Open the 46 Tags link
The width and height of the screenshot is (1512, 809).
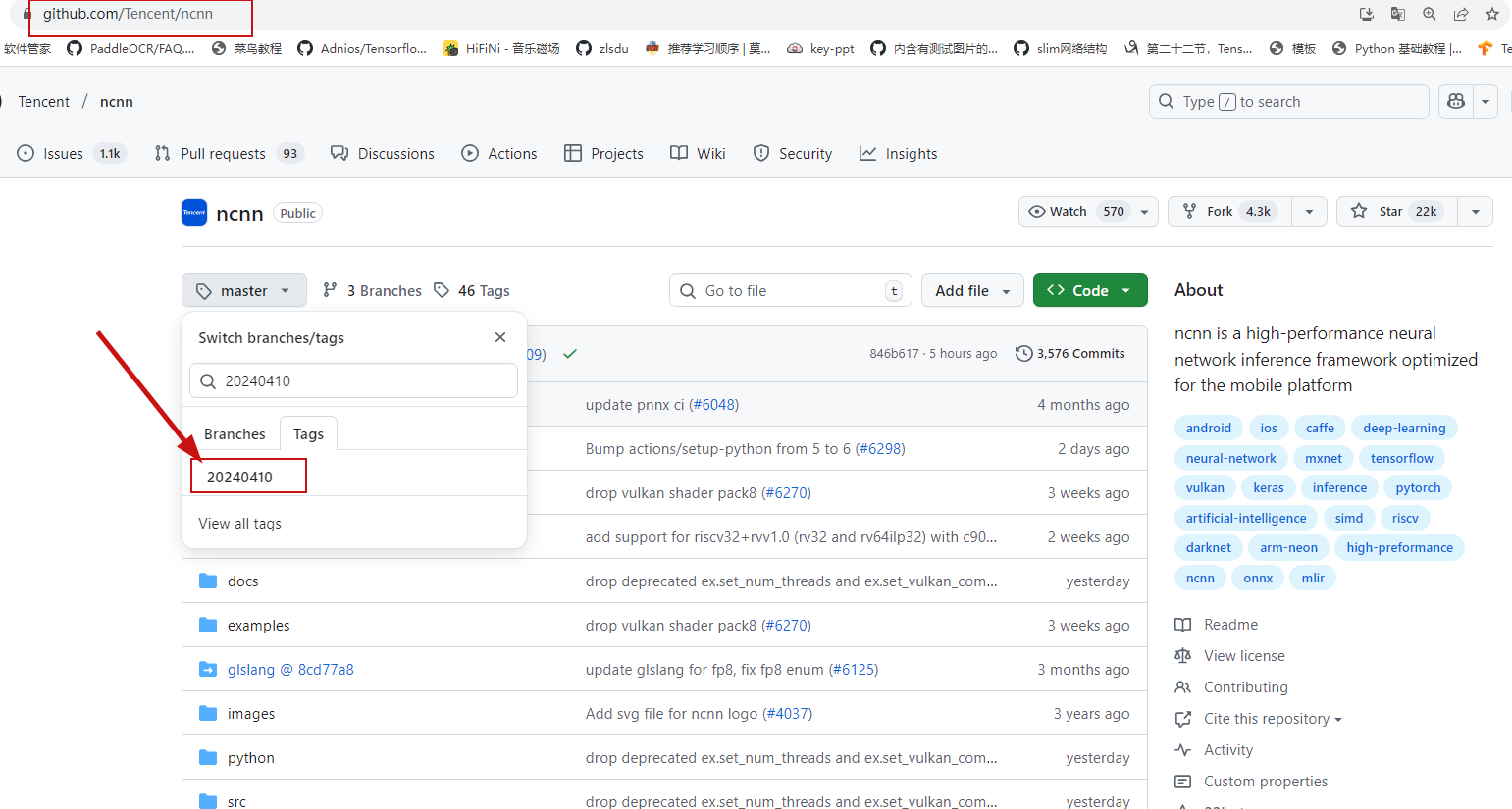pyautogui.click(x=472, y=291)
